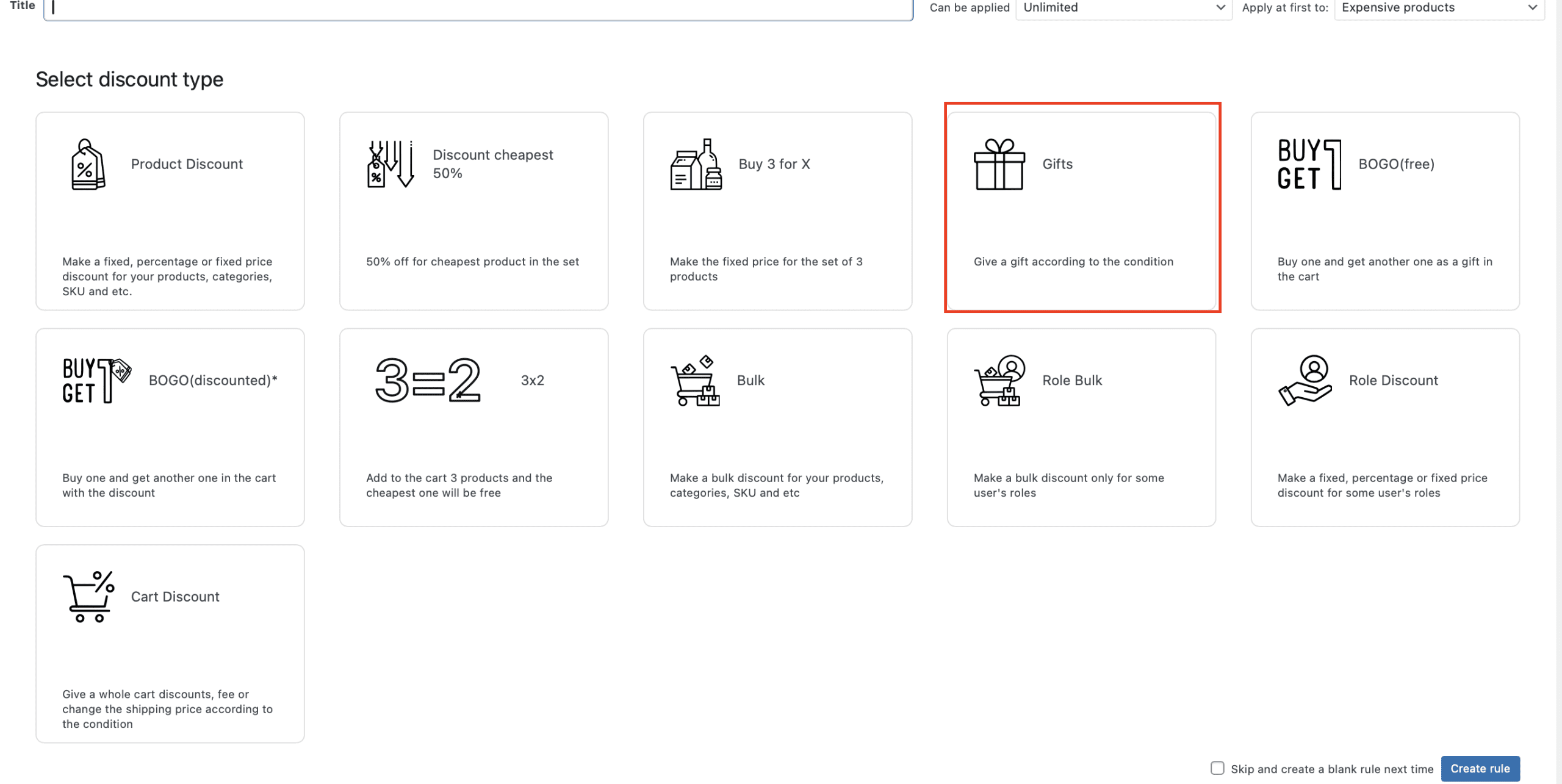Open the Can be applied Unlimited dropdown
Viewport: 1562px width, 784px height.
[x=1123, y=8]
